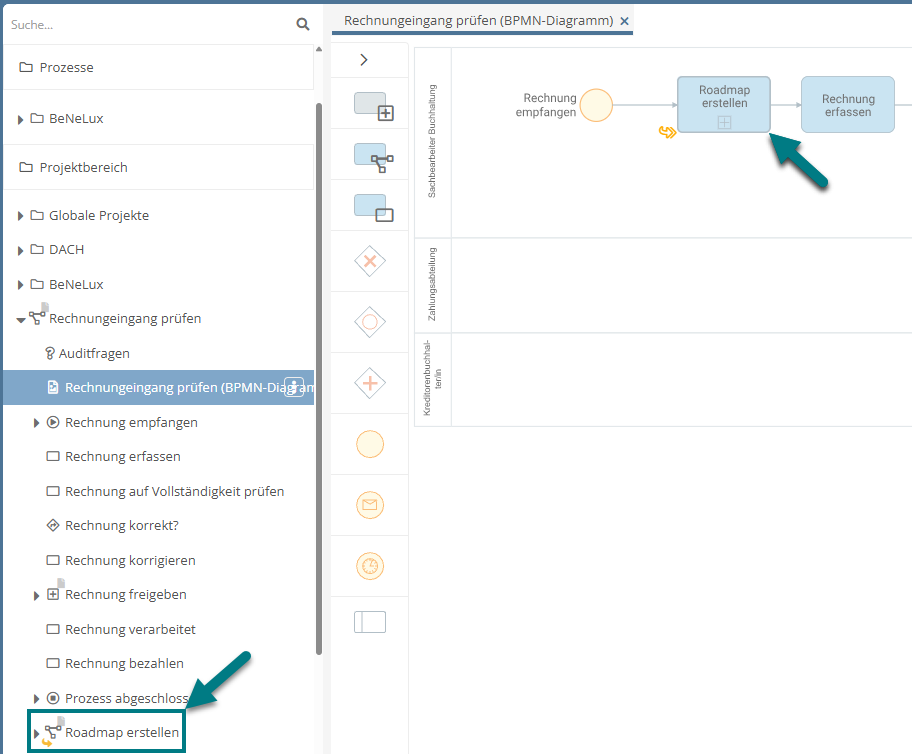The image size is (912, 754).
Task: Expand the Rechnung empfangen tree node
Action: click(x=36, y=423)
